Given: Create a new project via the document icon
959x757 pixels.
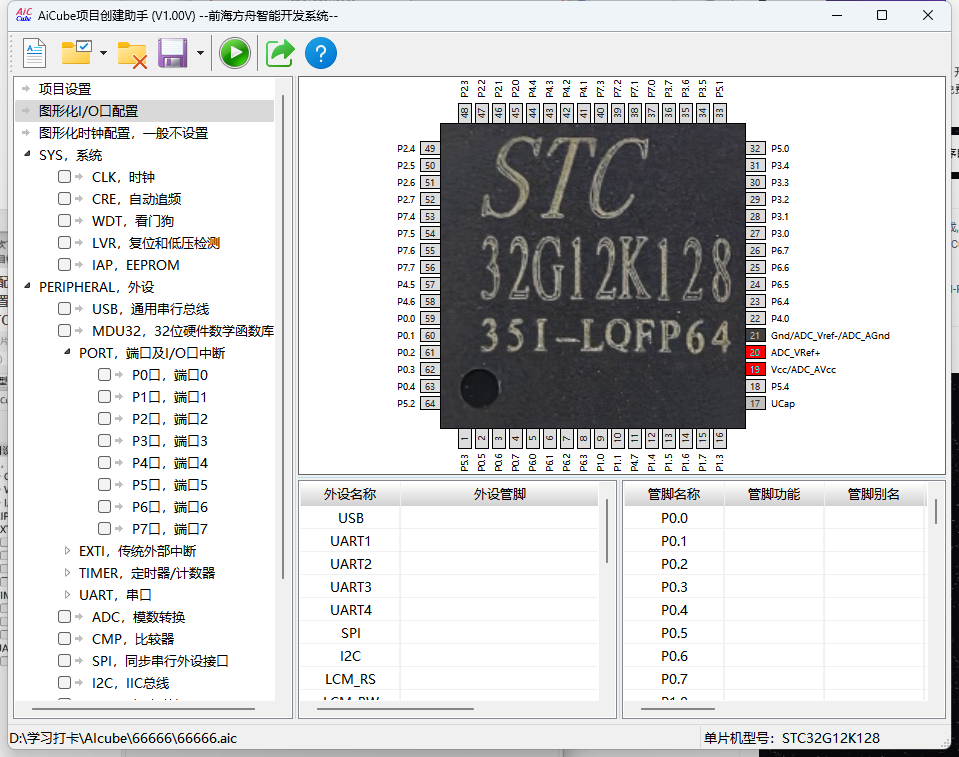Looking at the screenshot, I should pos(33,52).
